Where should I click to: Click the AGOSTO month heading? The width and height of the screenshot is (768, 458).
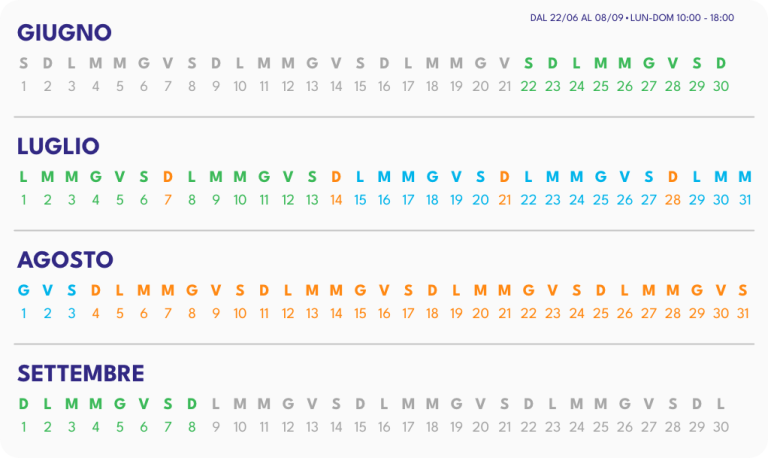65,260
